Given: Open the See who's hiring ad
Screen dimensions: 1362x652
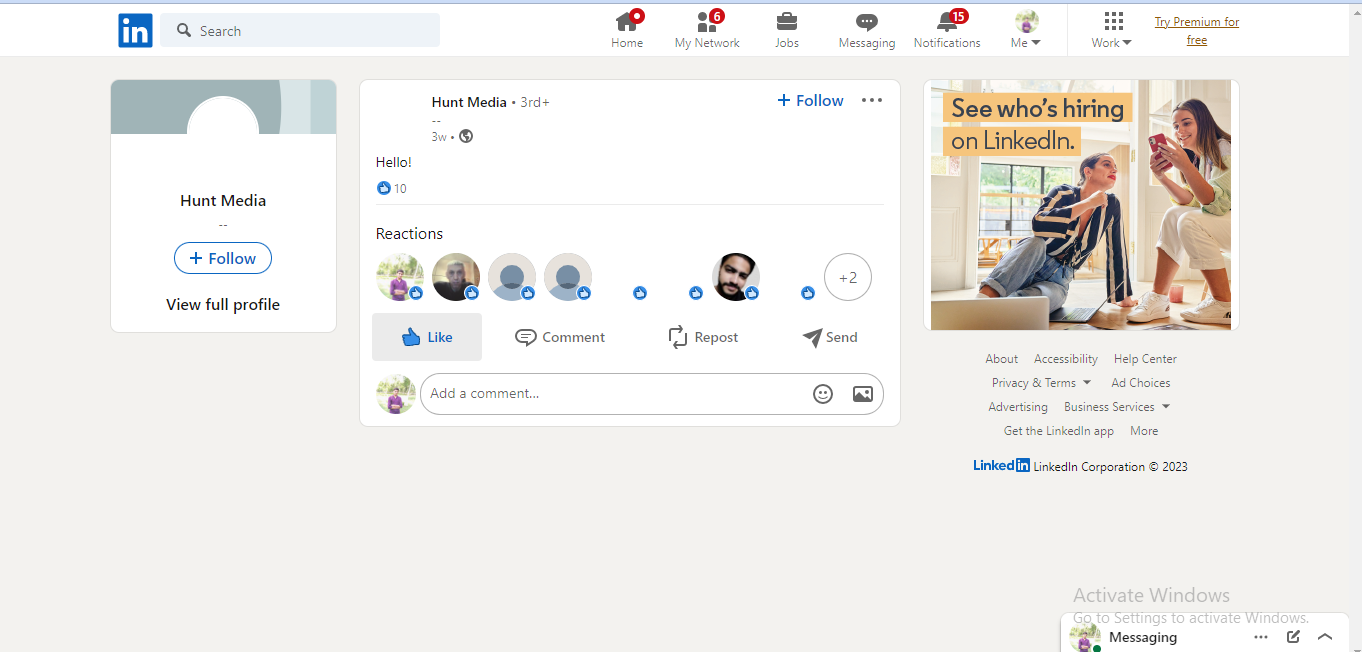Looking at the screenshot, I should coord(1081,205).
